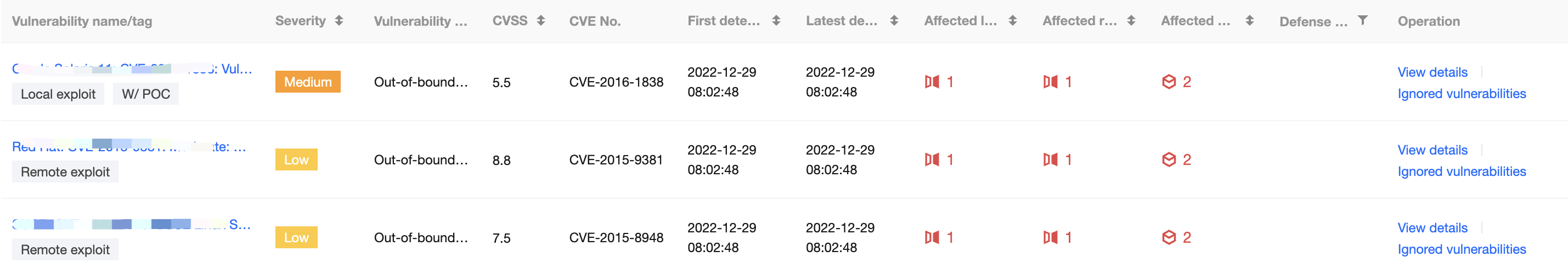
Task: Sort by First detected time
Action: (x=776, y=21)
